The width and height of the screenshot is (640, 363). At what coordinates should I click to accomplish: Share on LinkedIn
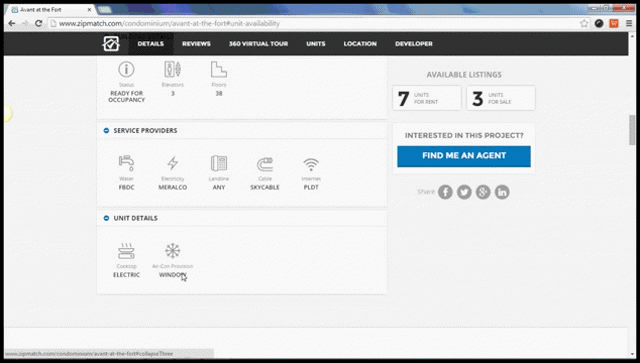[x=502, y=192]
